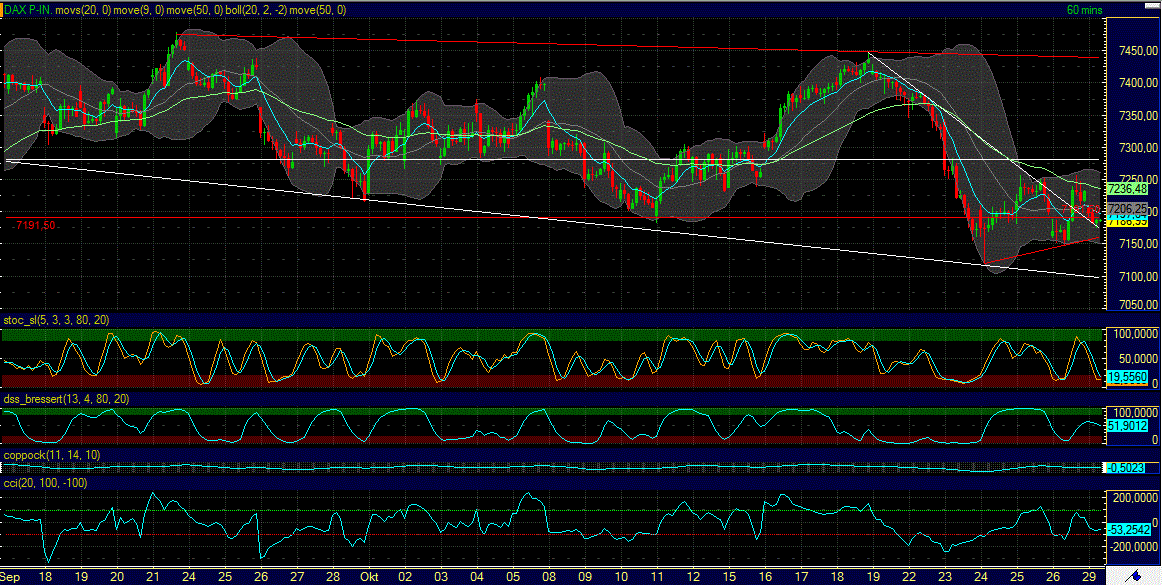Click Okt on the date axis

tap(371, 577)
